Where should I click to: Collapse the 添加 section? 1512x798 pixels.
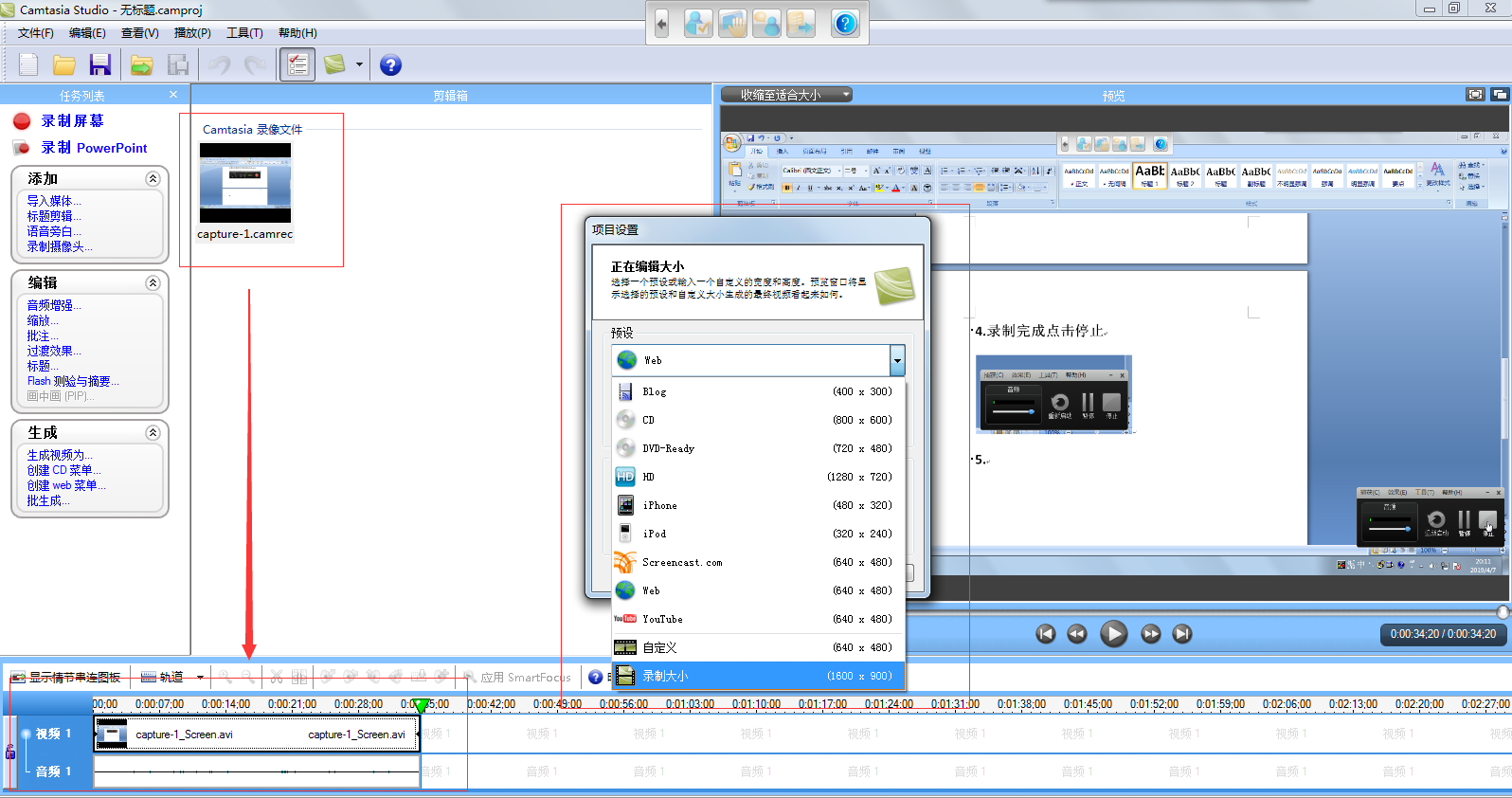(153, 179)
